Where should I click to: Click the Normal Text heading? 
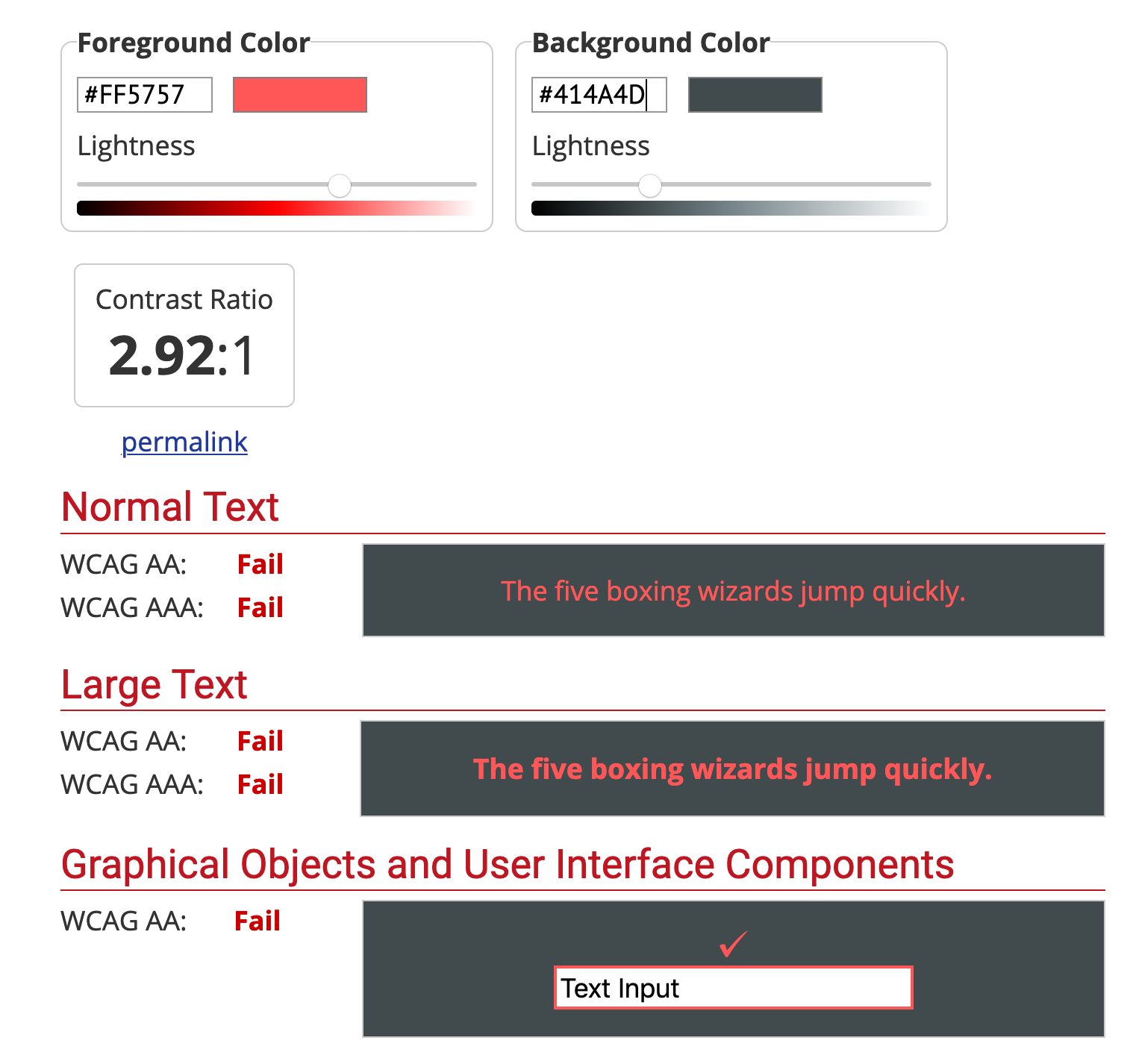169,507
